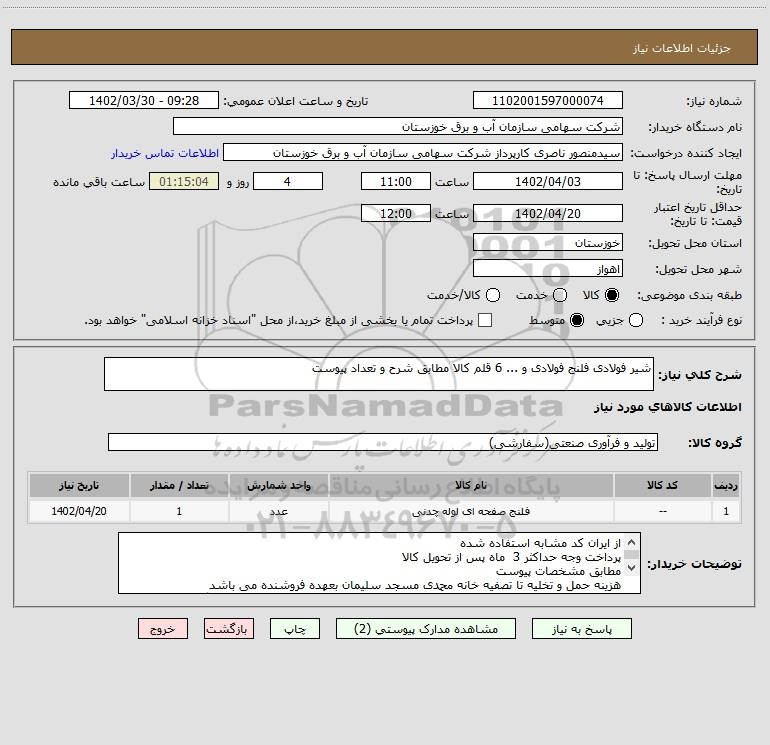Select the خدمت radio button

click(x=560, y=295)
